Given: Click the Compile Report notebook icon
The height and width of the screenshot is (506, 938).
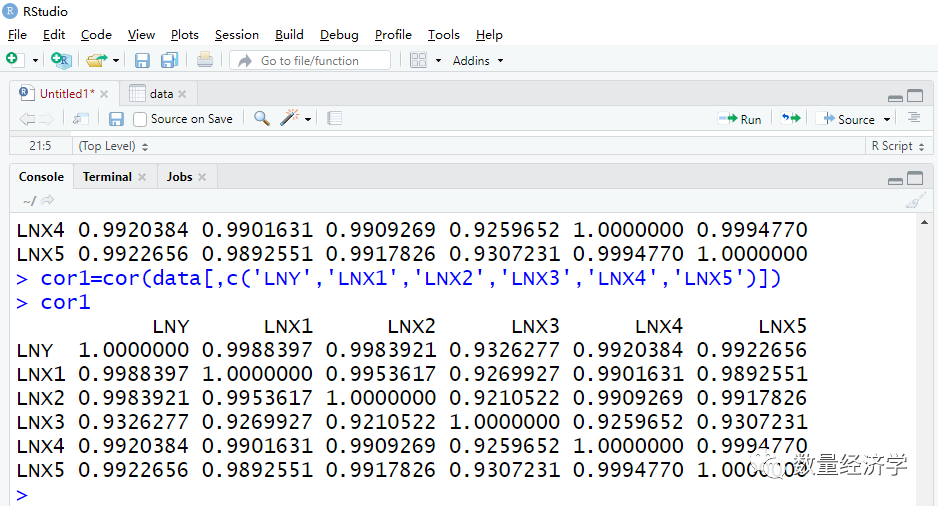Looking at the screenshot, I should [x=334, y=118].
